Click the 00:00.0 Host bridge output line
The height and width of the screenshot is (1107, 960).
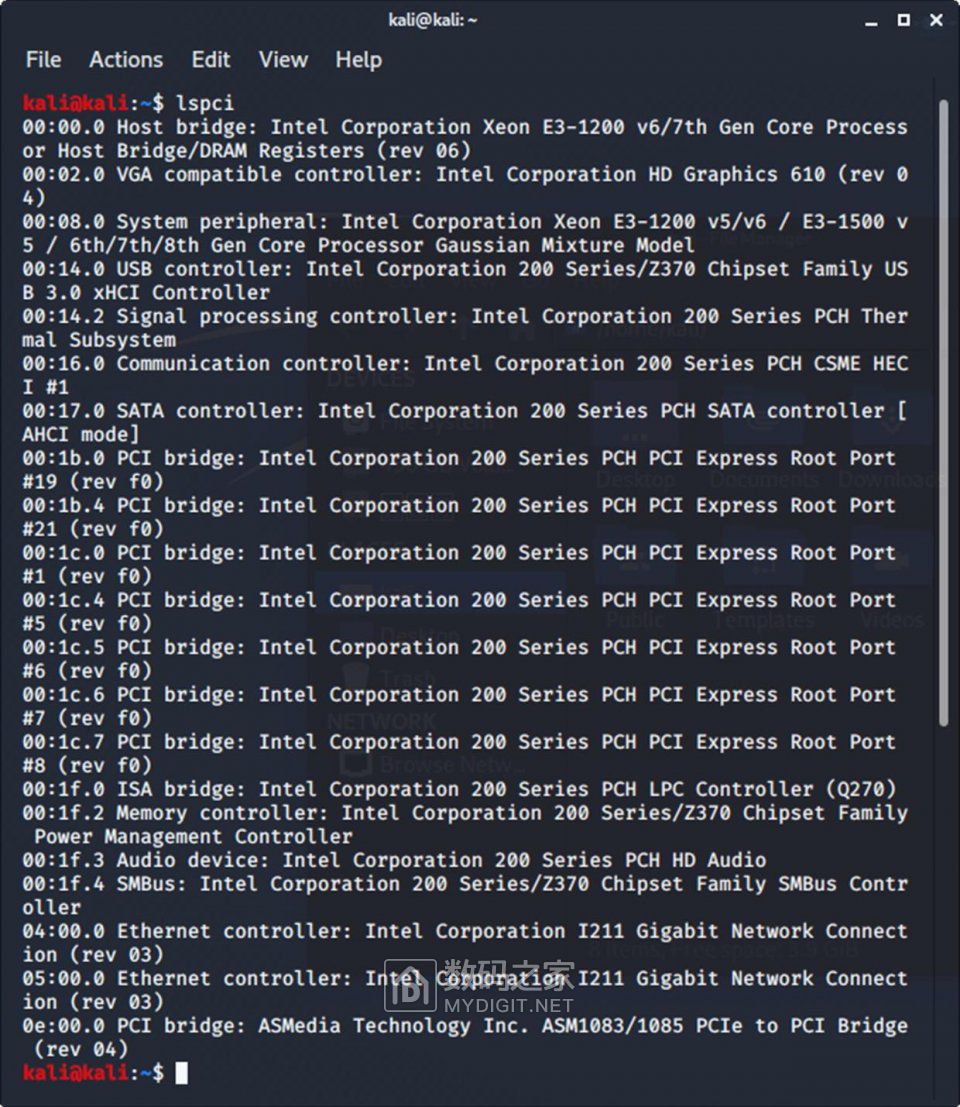465,127
